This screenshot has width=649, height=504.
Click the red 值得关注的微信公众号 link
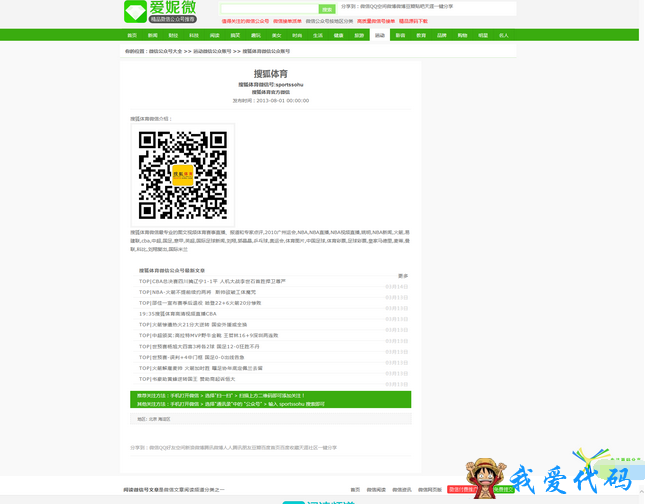(245, 21)
